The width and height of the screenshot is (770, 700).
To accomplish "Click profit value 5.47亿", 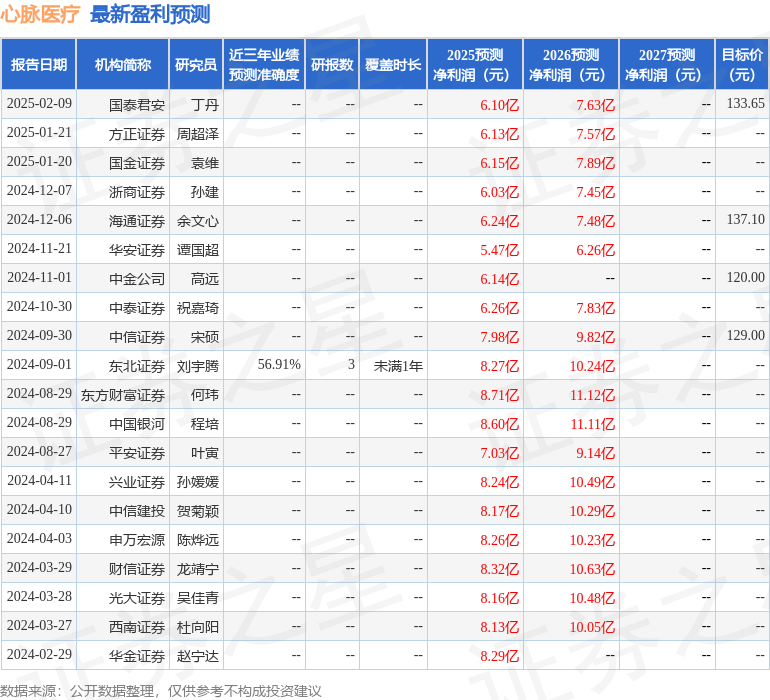I will click(499, 250).
